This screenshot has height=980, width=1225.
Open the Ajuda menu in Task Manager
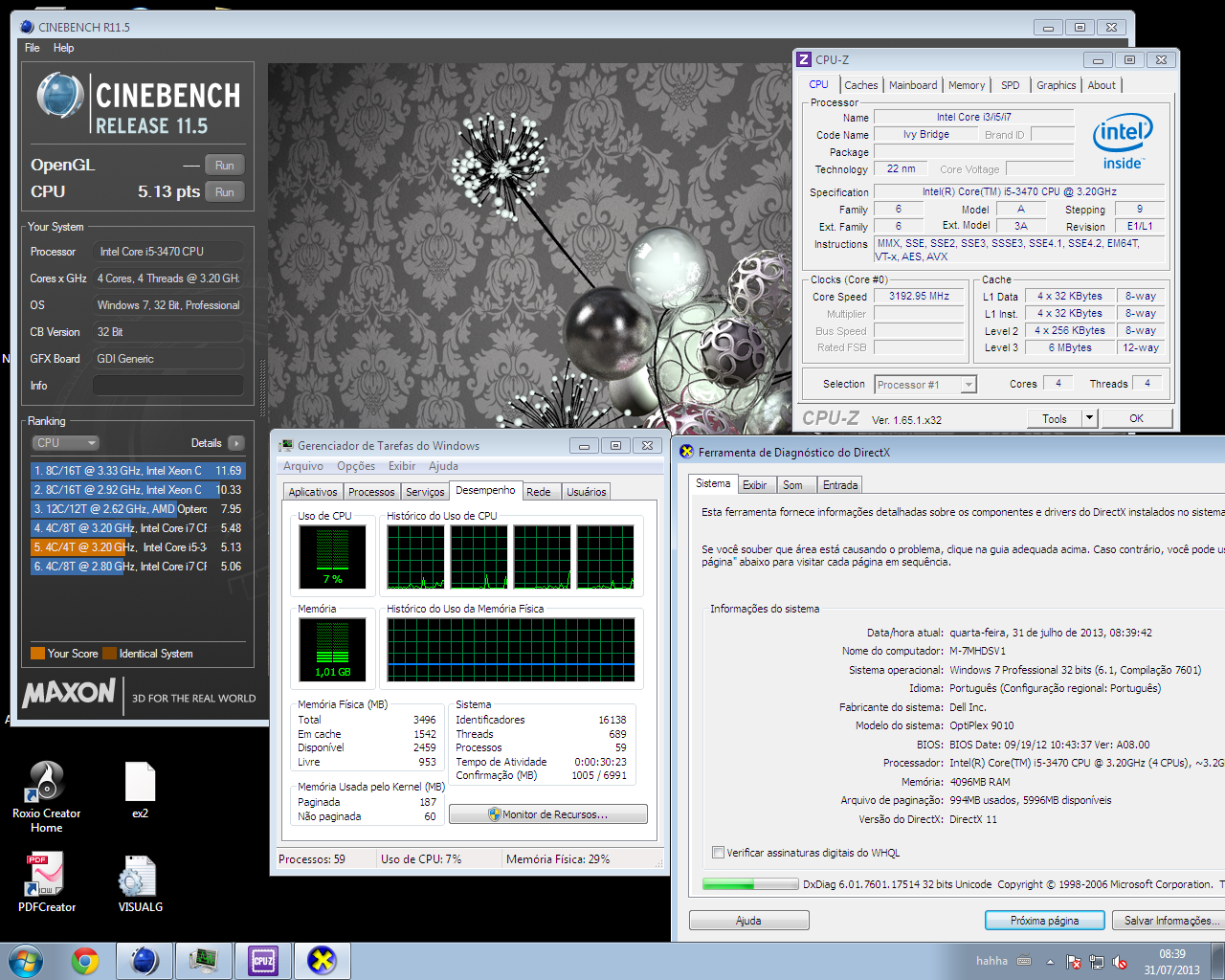point(443,466)
